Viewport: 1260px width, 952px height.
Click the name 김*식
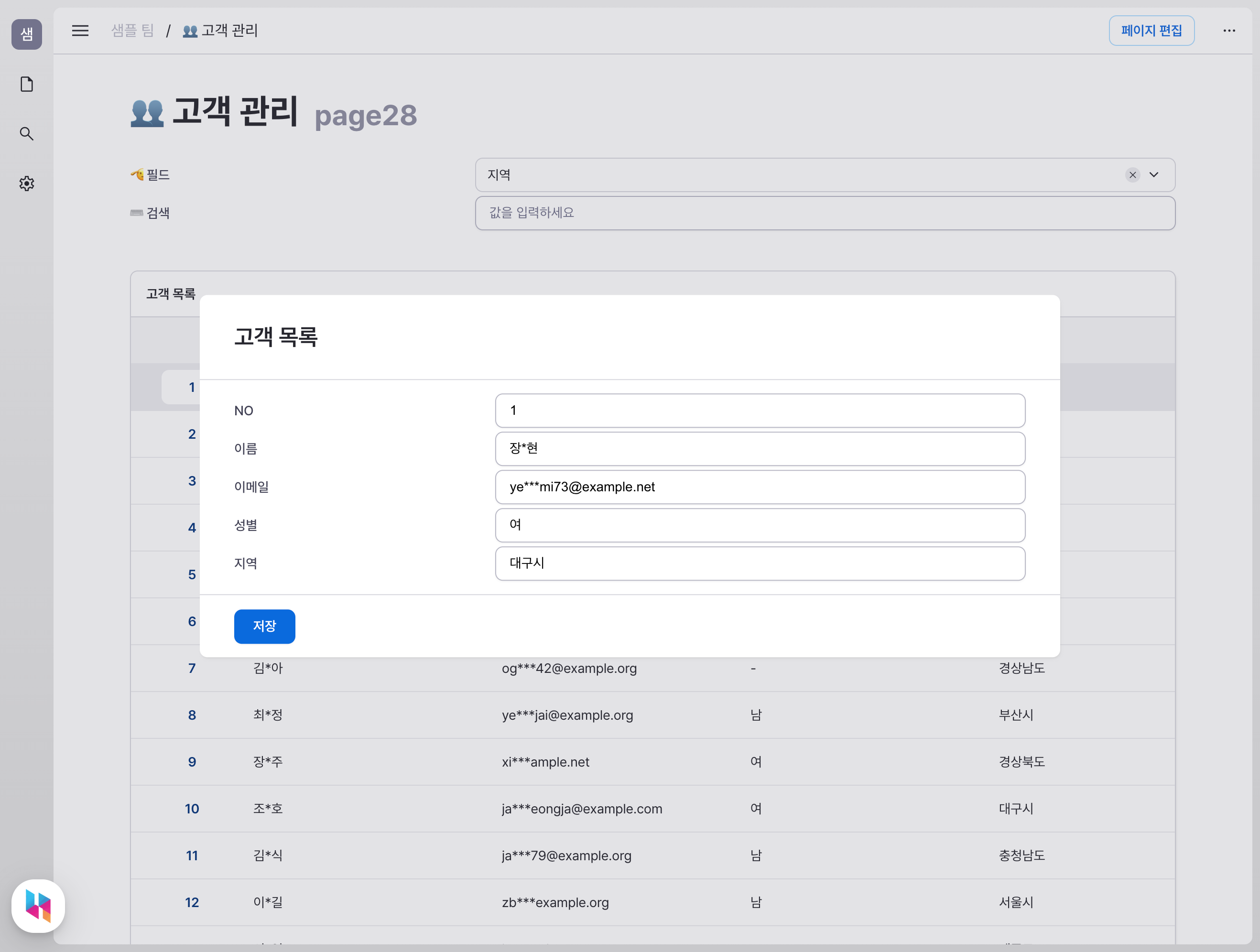point(268,855)
